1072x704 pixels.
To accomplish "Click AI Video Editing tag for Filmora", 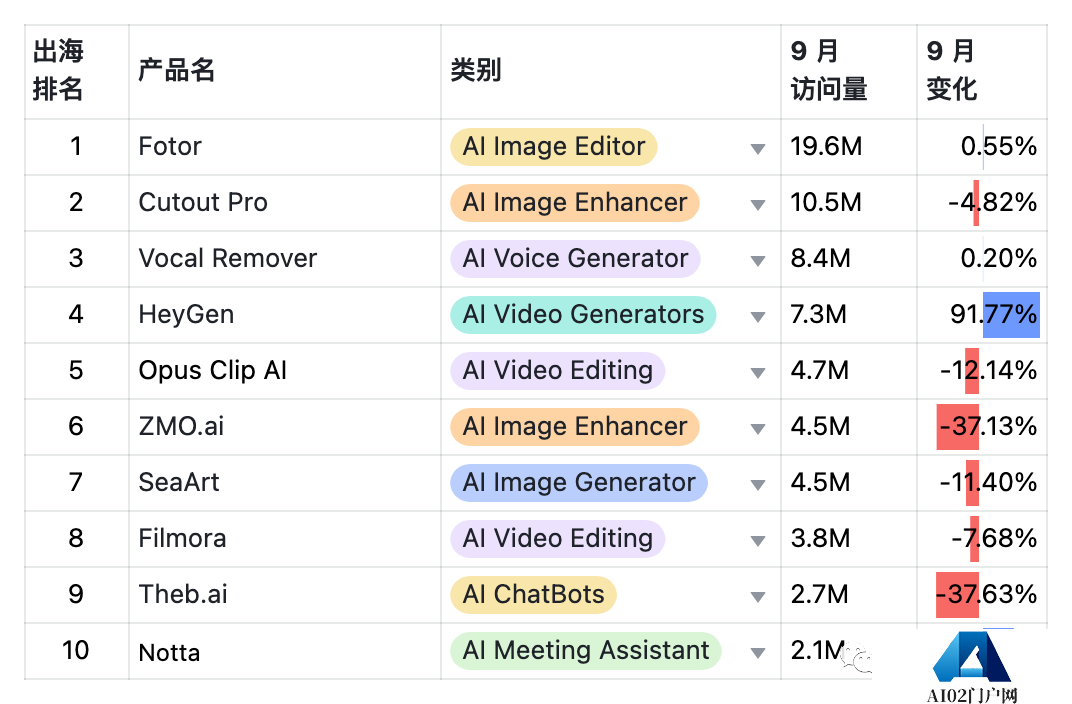I will [x=557, y=539].
